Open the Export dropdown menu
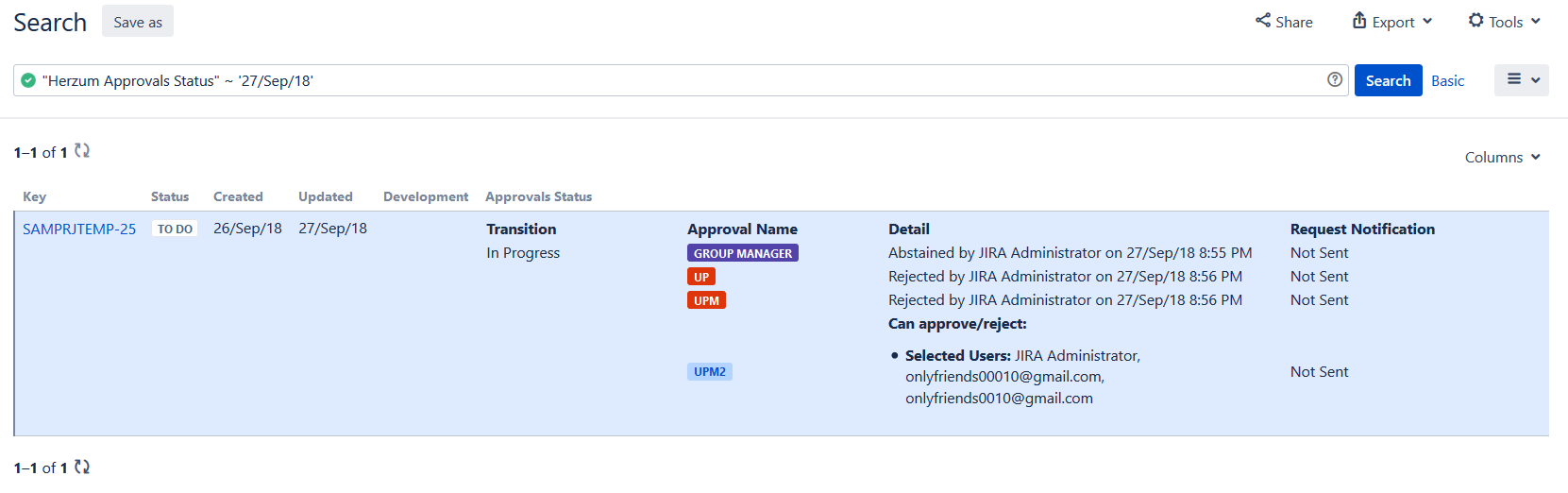The height and width of the screenshot is (493, 1568). pyautogui.click(x=1391, y=22)
